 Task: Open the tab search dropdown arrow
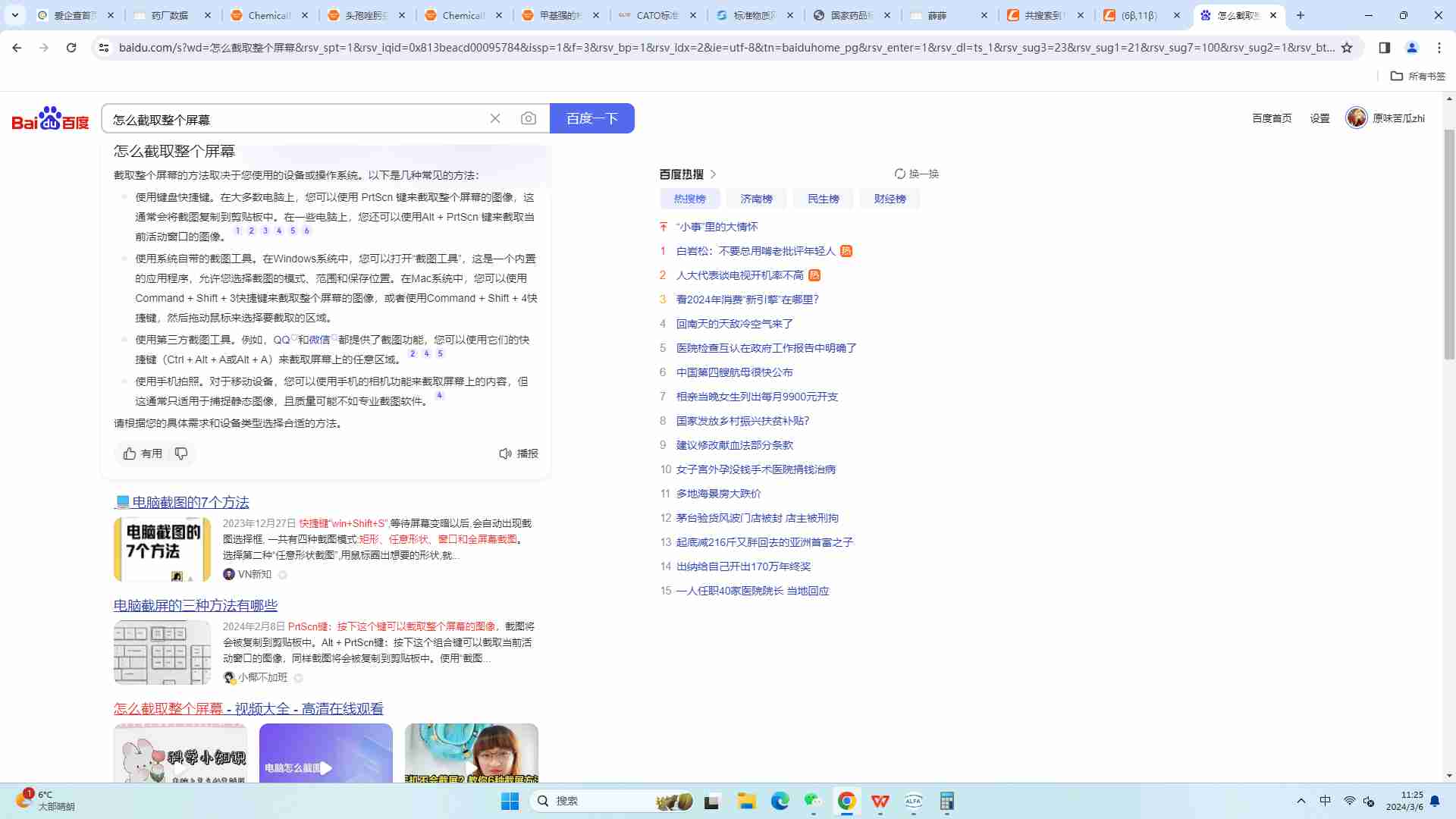pos(15,15)
